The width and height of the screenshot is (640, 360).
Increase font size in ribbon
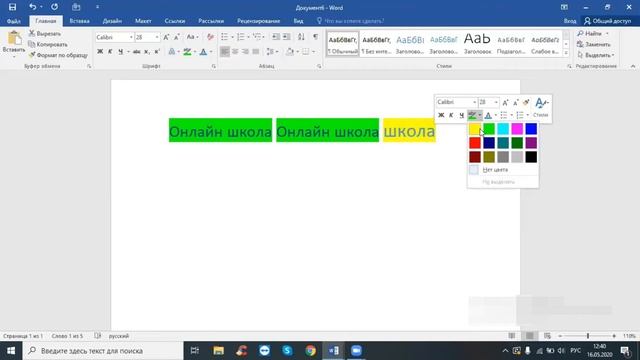pos(166,37)
